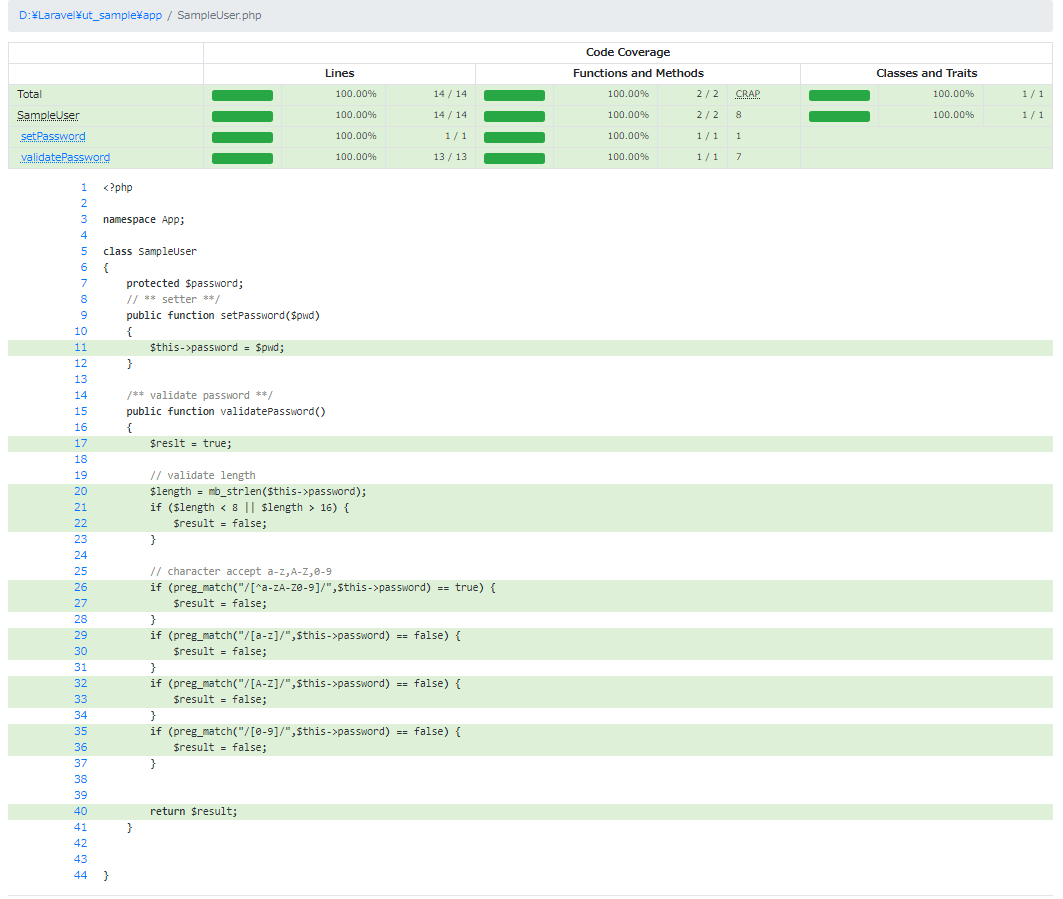The width and height of the screenshot is (1063, 899).
Task: Open the D:¥Laravel¥ut_sample¥app breadcrumb link
Action: (90, 15)
